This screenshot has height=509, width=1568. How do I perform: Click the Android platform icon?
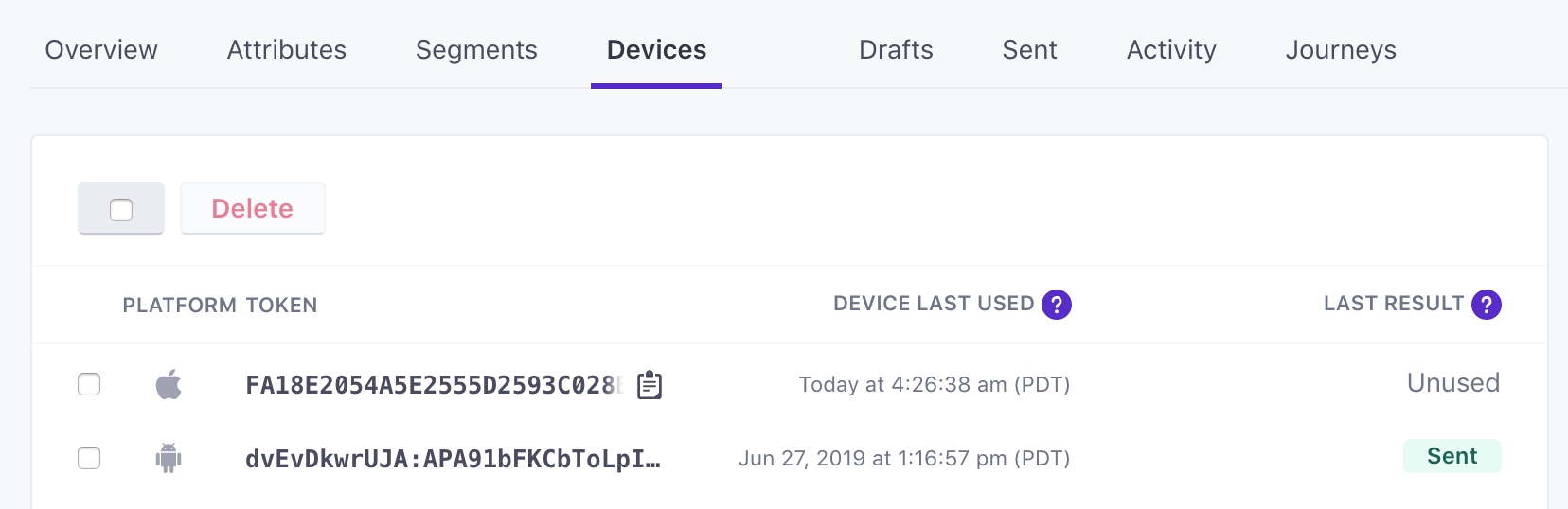(169, 459)
